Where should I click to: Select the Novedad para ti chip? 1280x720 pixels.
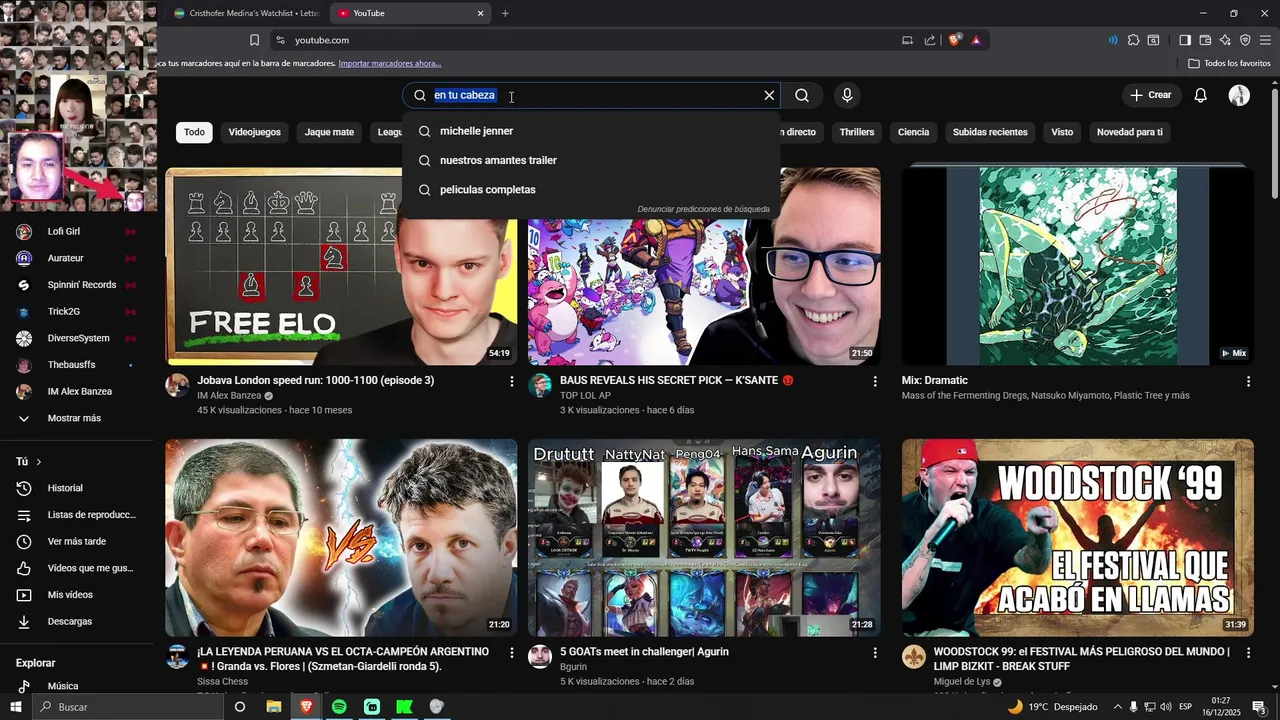pos(1130,132)
